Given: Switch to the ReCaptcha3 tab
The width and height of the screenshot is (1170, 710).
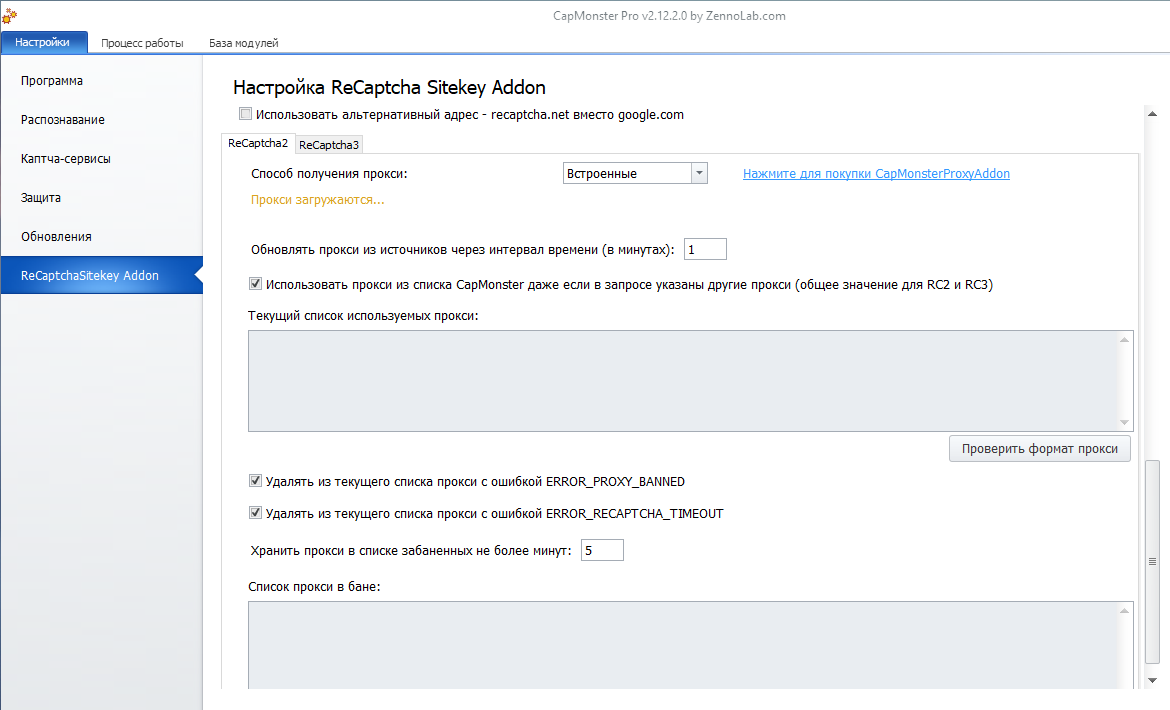Looking at the screenshot, I should (329, 145).
